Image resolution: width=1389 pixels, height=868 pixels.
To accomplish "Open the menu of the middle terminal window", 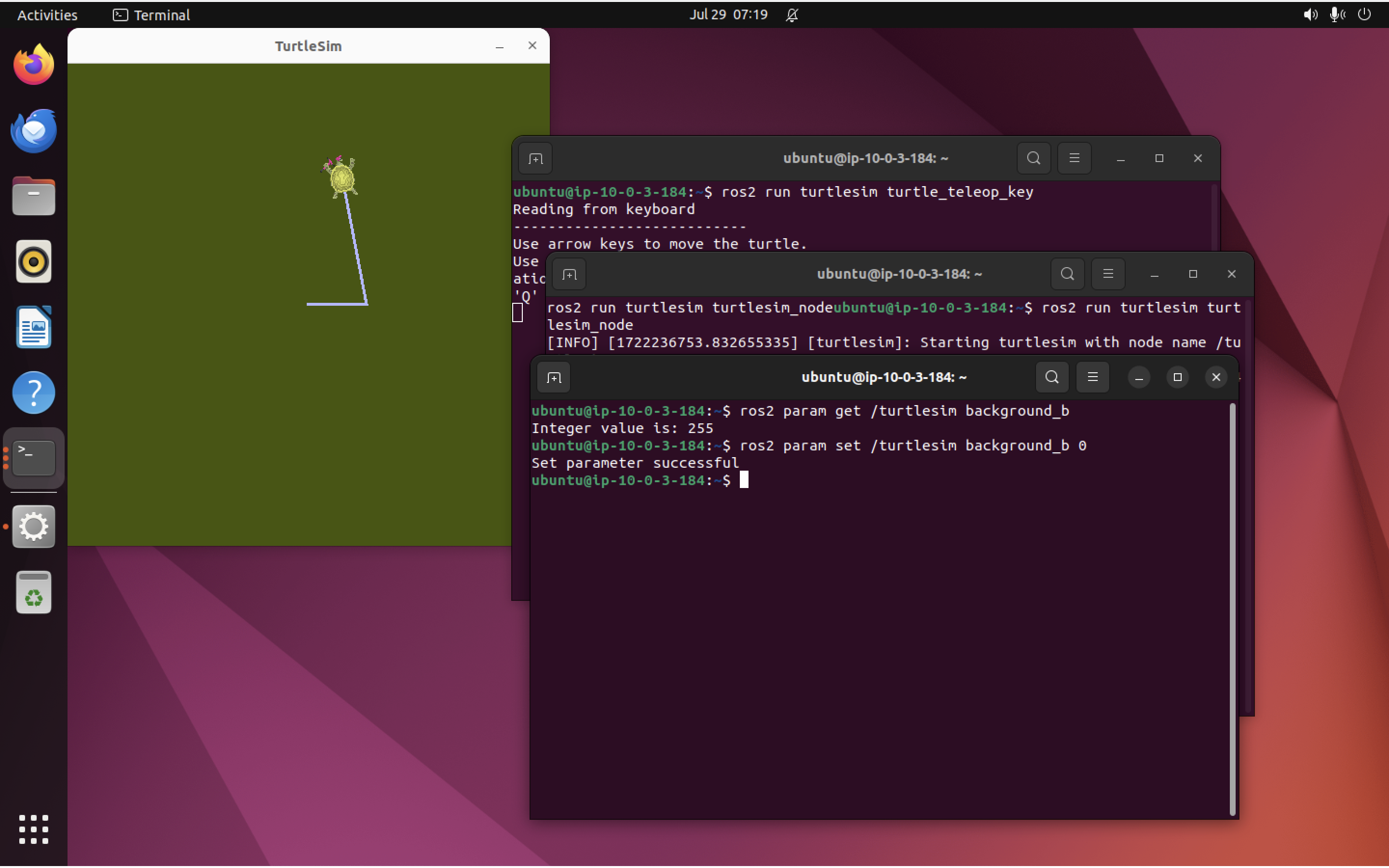I will 1108,274.
